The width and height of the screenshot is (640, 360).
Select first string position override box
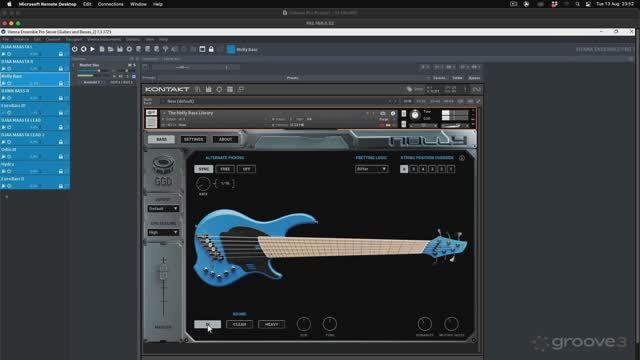click(404, 169)
